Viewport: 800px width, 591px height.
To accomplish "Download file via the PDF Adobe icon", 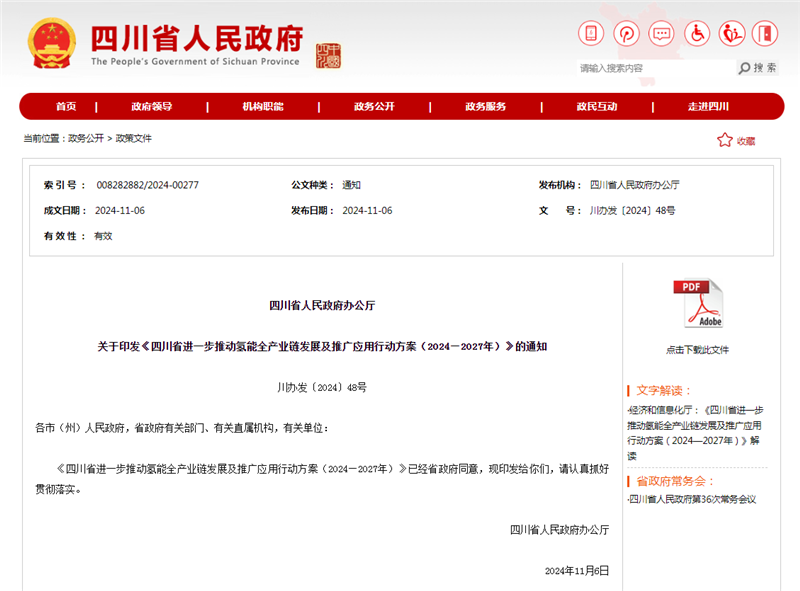I will (x=697, y=304).
